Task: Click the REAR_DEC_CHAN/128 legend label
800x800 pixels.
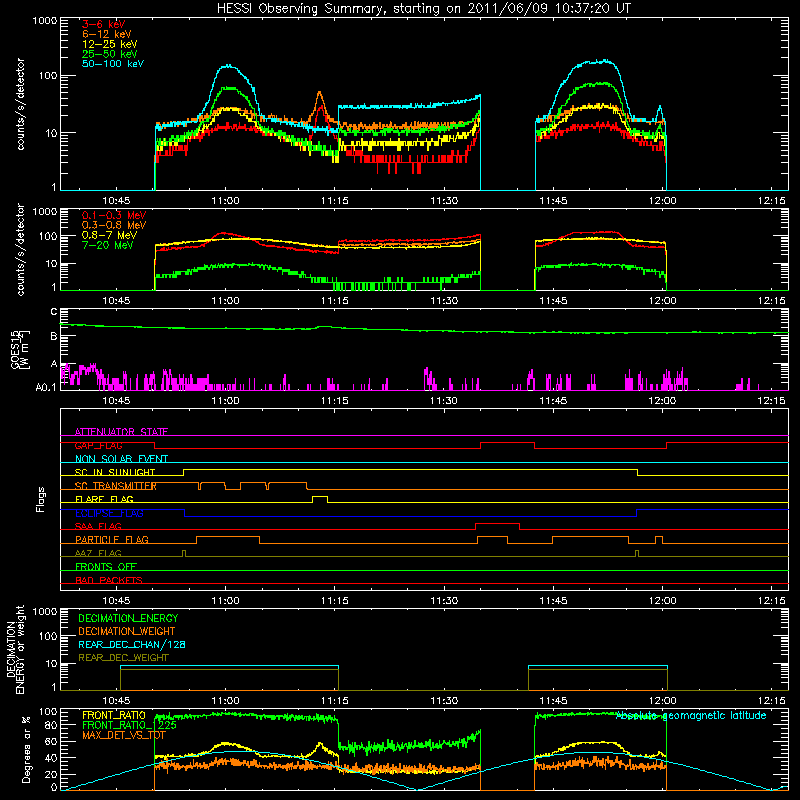Action: (132, 644)
